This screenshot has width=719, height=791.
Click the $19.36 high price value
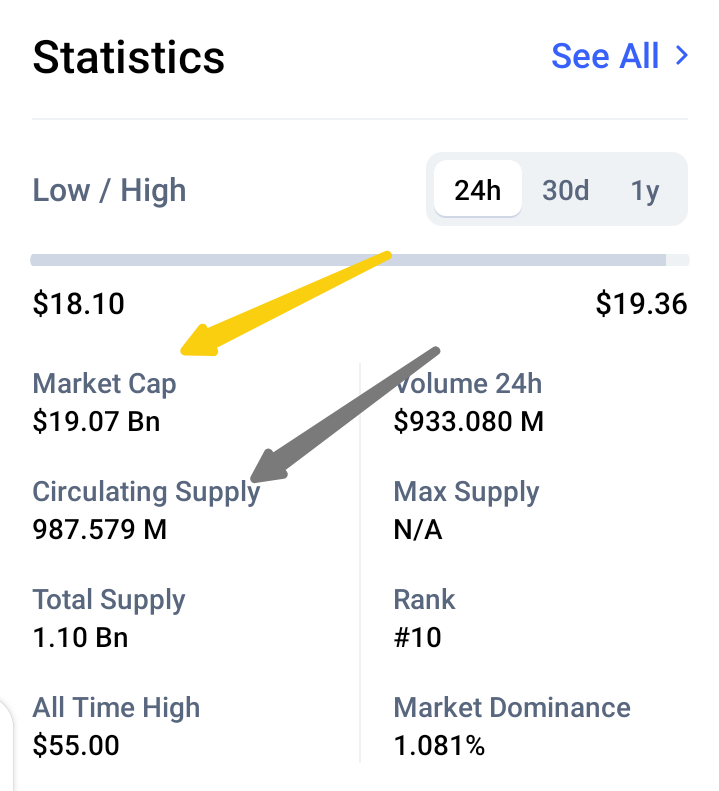(x=641, y=304)
